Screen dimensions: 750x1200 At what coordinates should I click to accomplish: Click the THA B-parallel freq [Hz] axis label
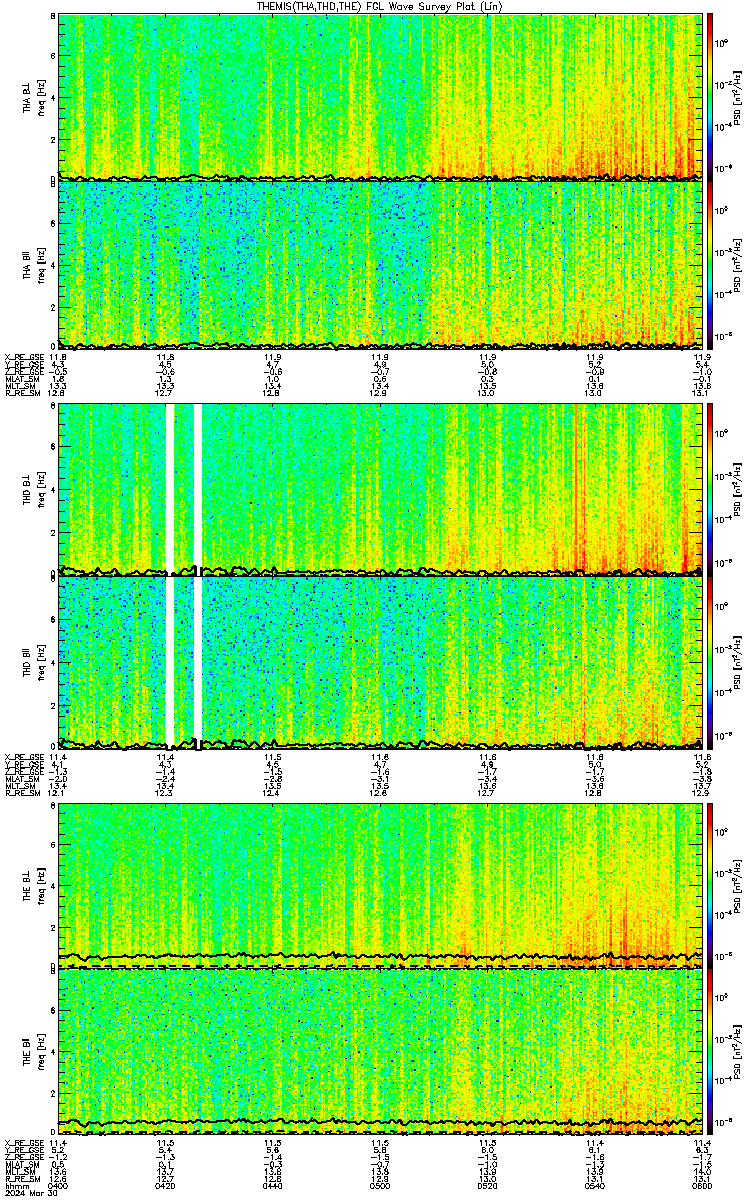[x=39, y=264]
